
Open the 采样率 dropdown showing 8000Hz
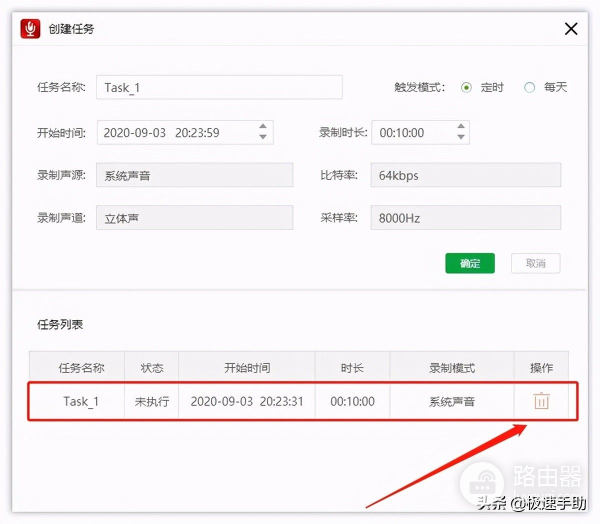coord(466,218)
